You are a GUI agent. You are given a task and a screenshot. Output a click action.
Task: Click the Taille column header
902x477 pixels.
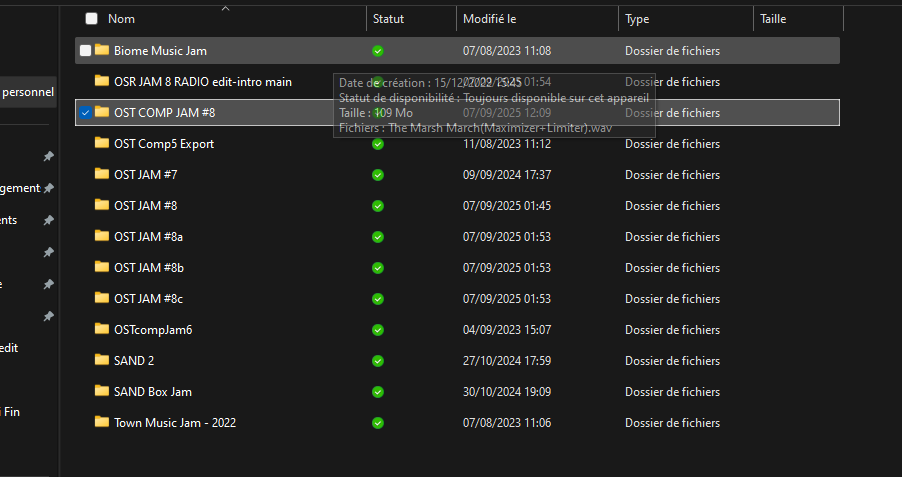(x=773, y=19)
